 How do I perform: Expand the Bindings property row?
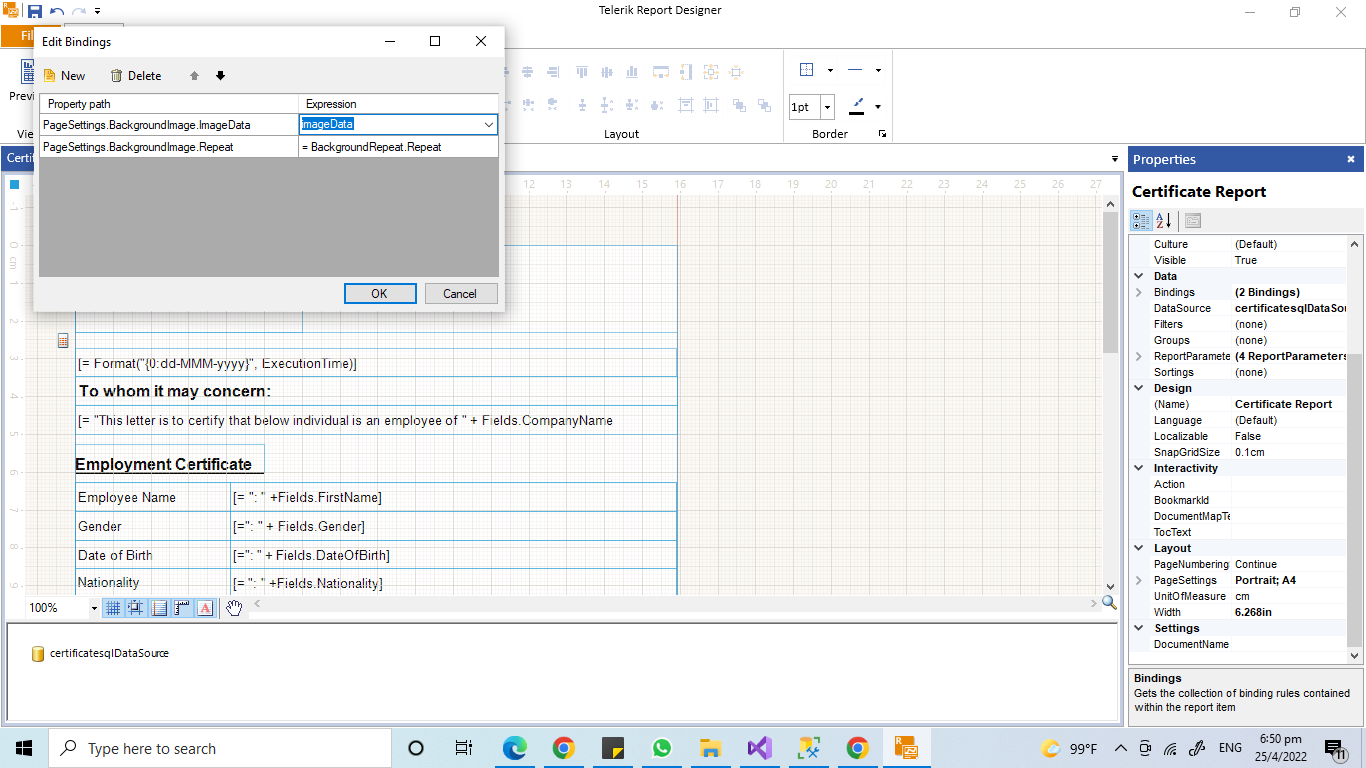point(1139,292)
